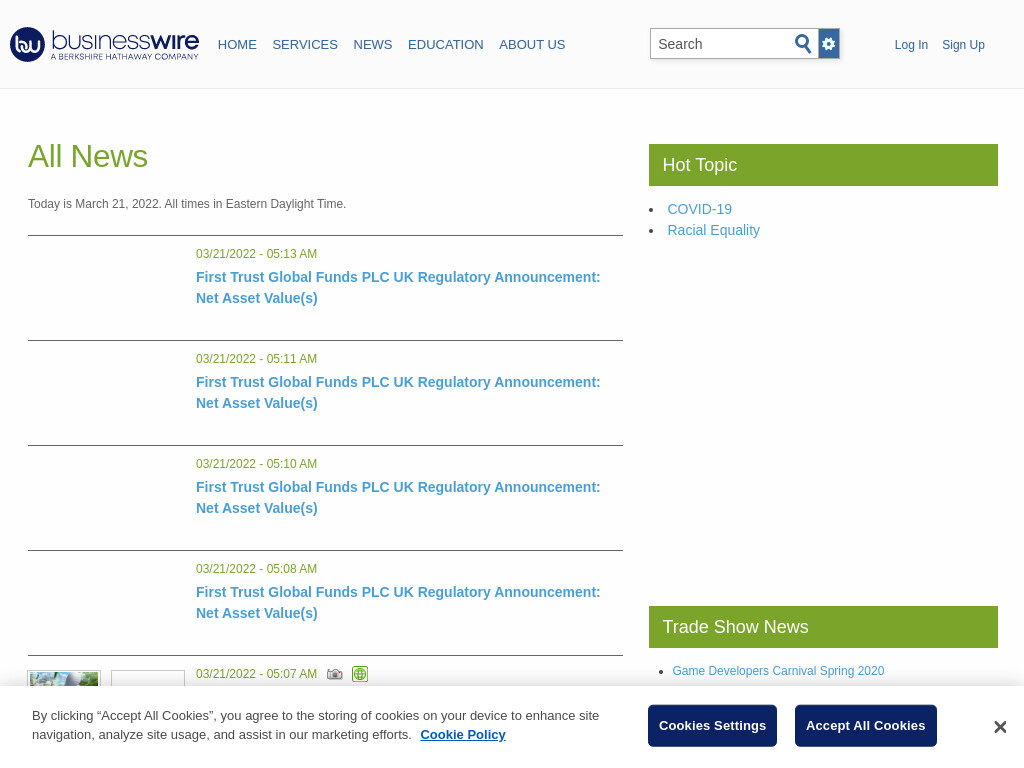Click the 03/21/2022 - 05:07 AM timestamp
Screen dimensions: 1024x768
(256, 674)
